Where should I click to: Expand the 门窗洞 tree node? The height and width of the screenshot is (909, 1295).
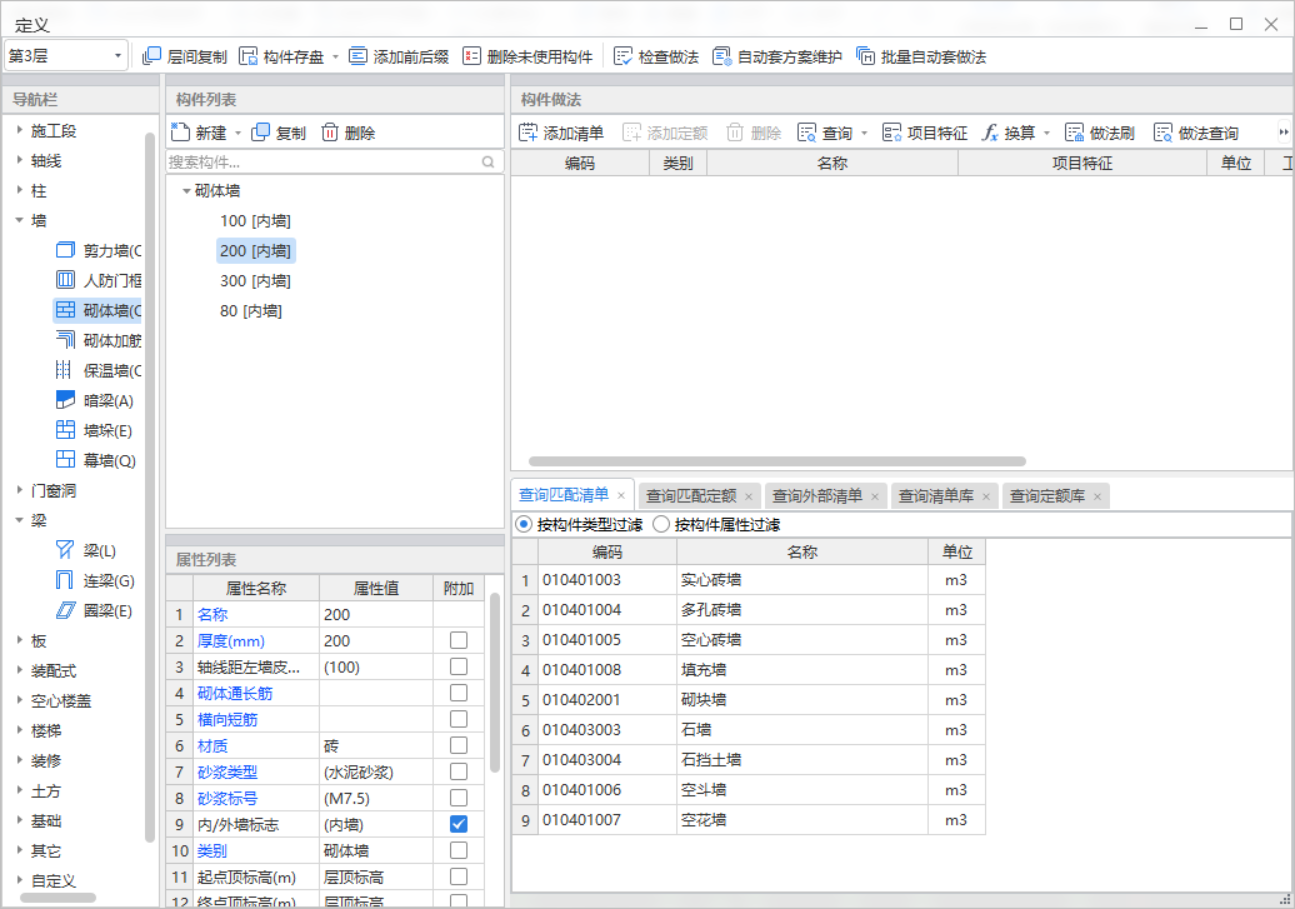pos(19,491)
